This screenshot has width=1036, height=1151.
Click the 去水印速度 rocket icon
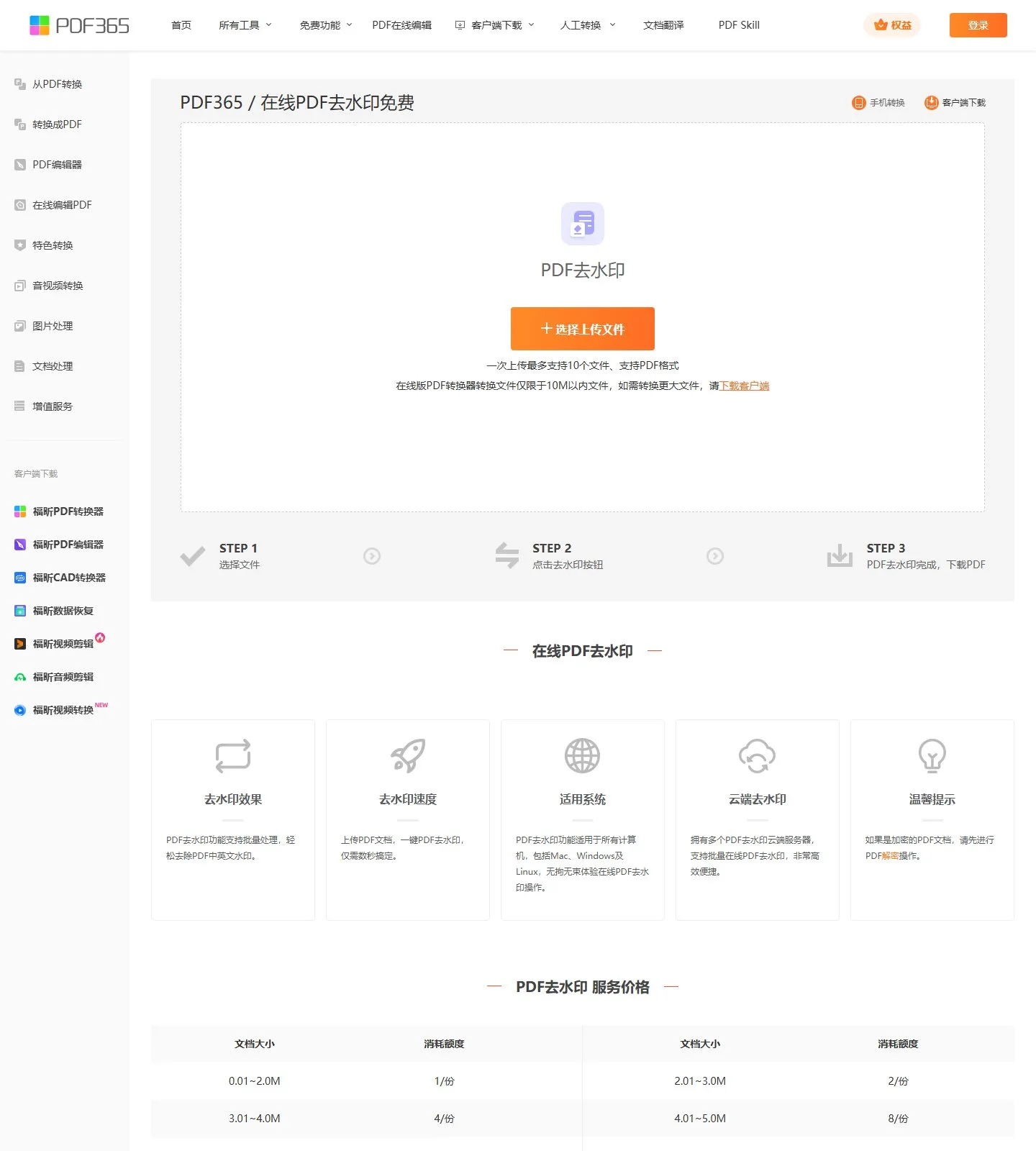point(408,756)
